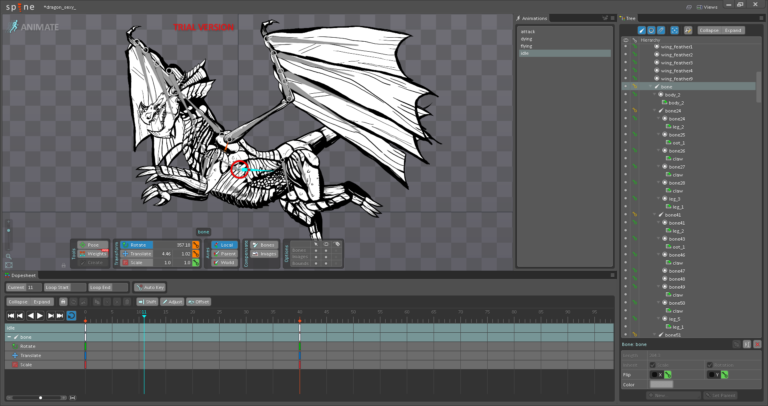Screen dimensions: 768x406
Task: Collapse the bone row in dopesheet
Action: pyautogui.click(x=9, y=337)
